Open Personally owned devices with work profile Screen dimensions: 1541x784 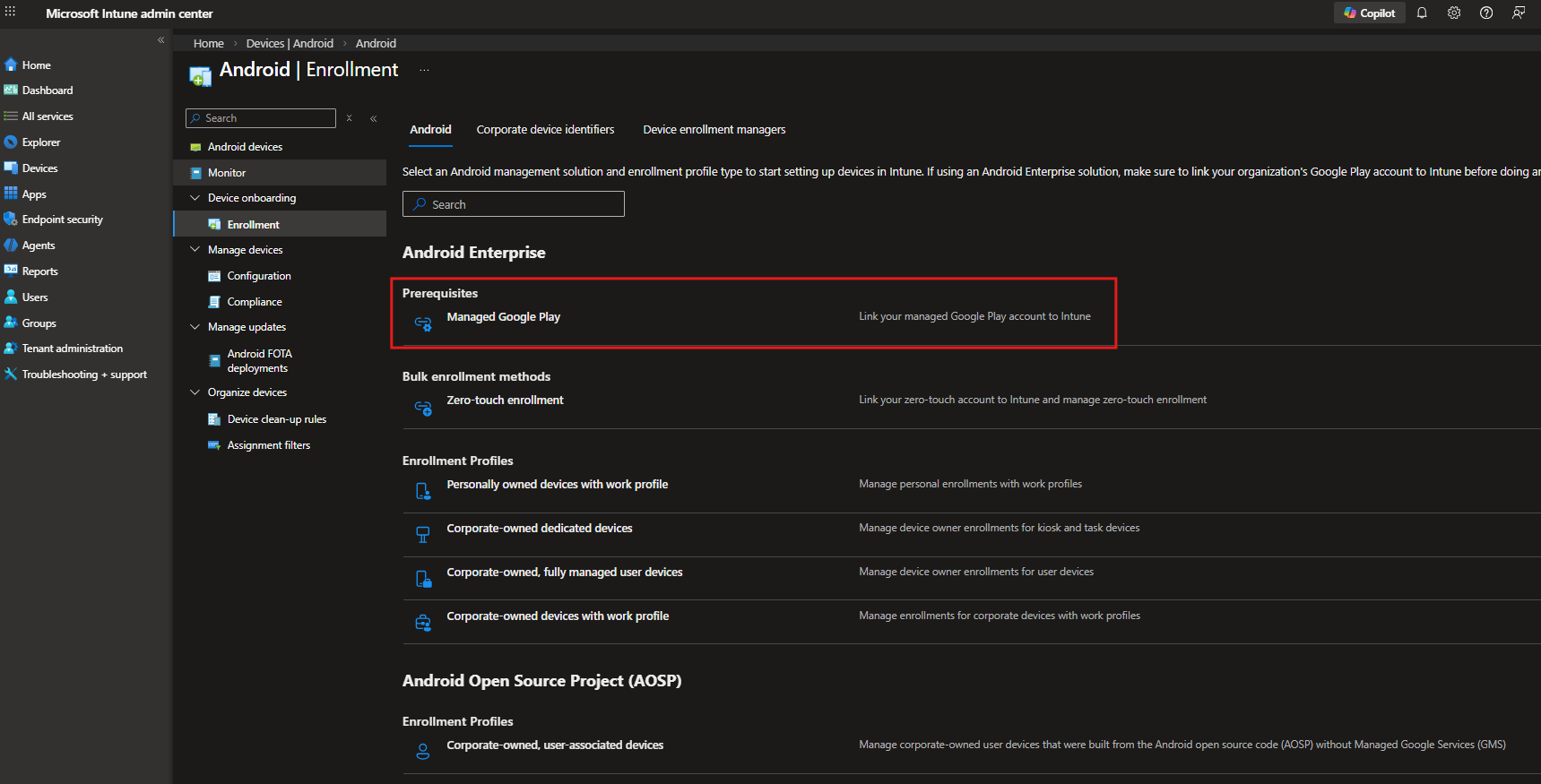coord(557,485)
